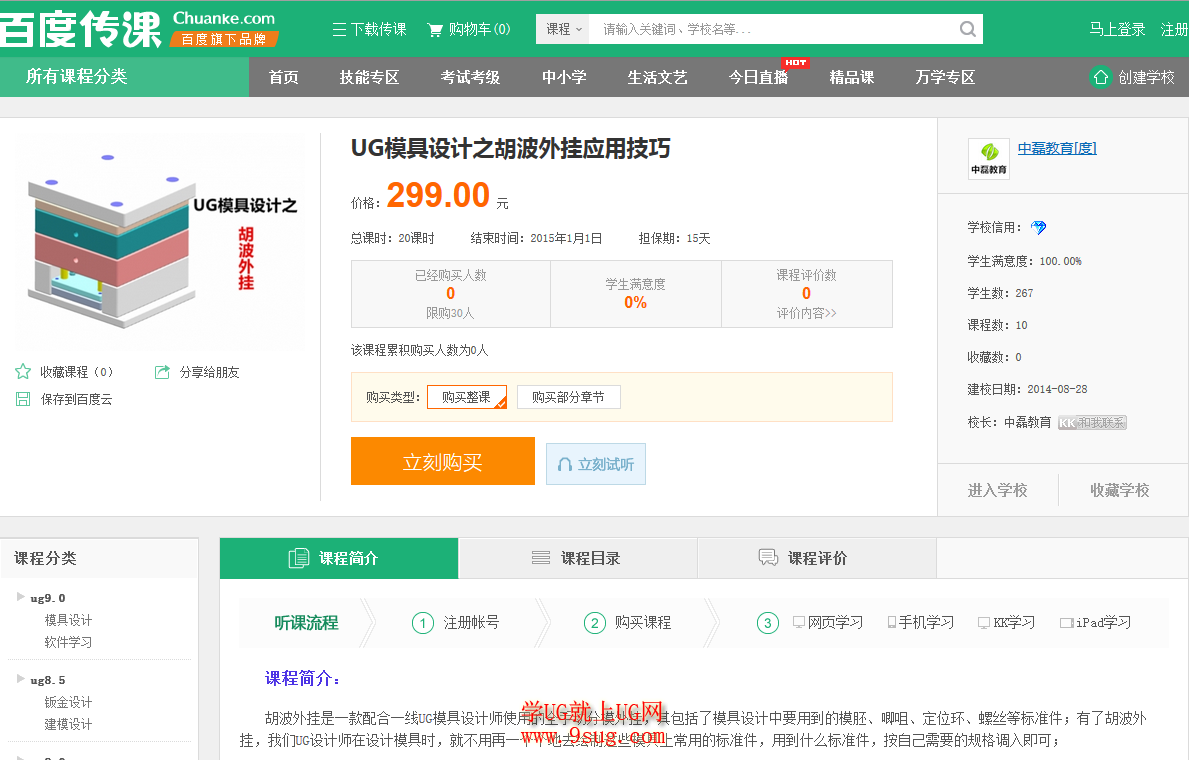Image resolution: width=1189 pixels, height=760 pixels.
Task: Click the course review chat icon
Action: click(768, 558)
